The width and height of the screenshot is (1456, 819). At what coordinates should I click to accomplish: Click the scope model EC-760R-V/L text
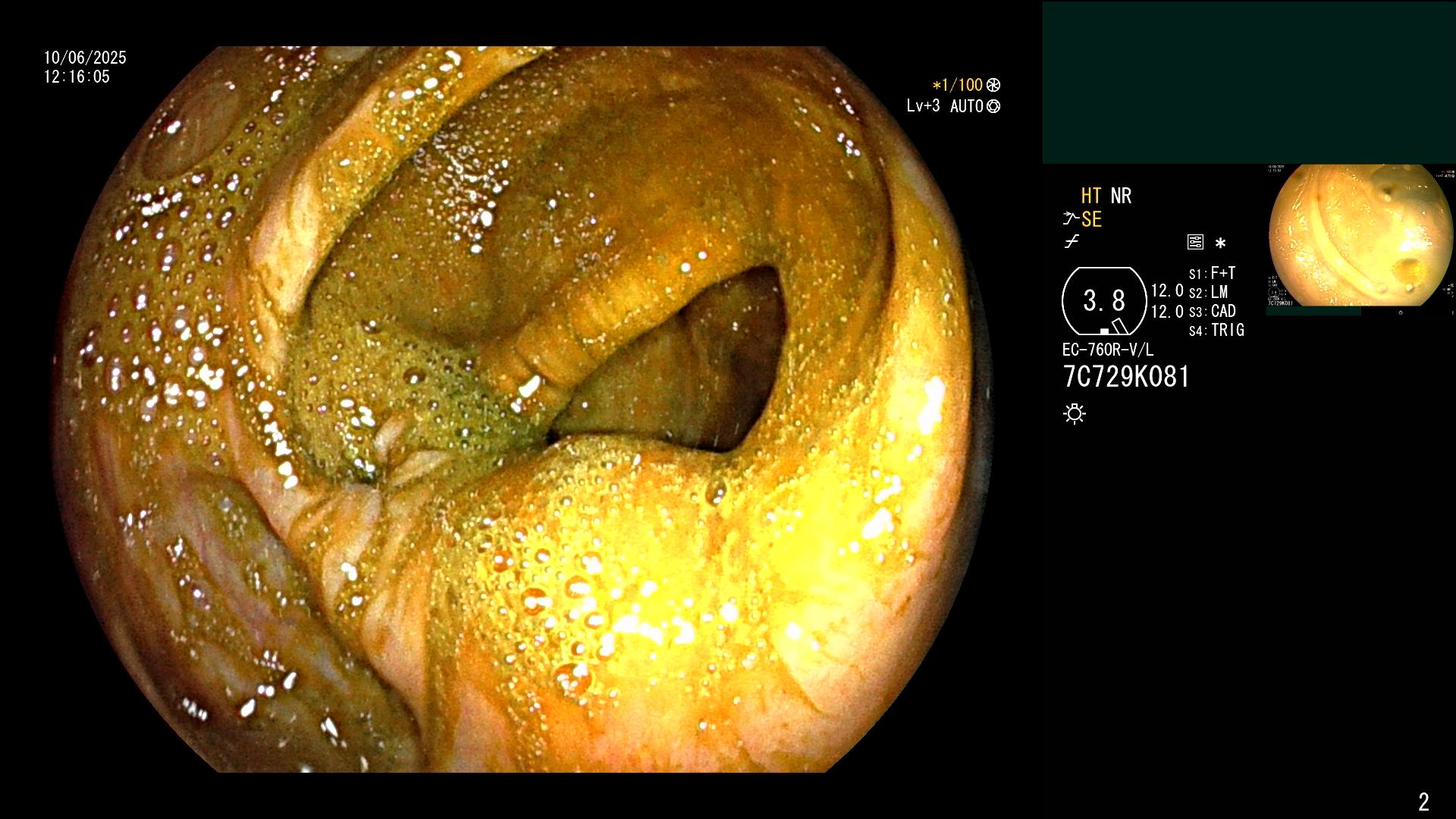pyautogui.click(x=1108, y=350)
